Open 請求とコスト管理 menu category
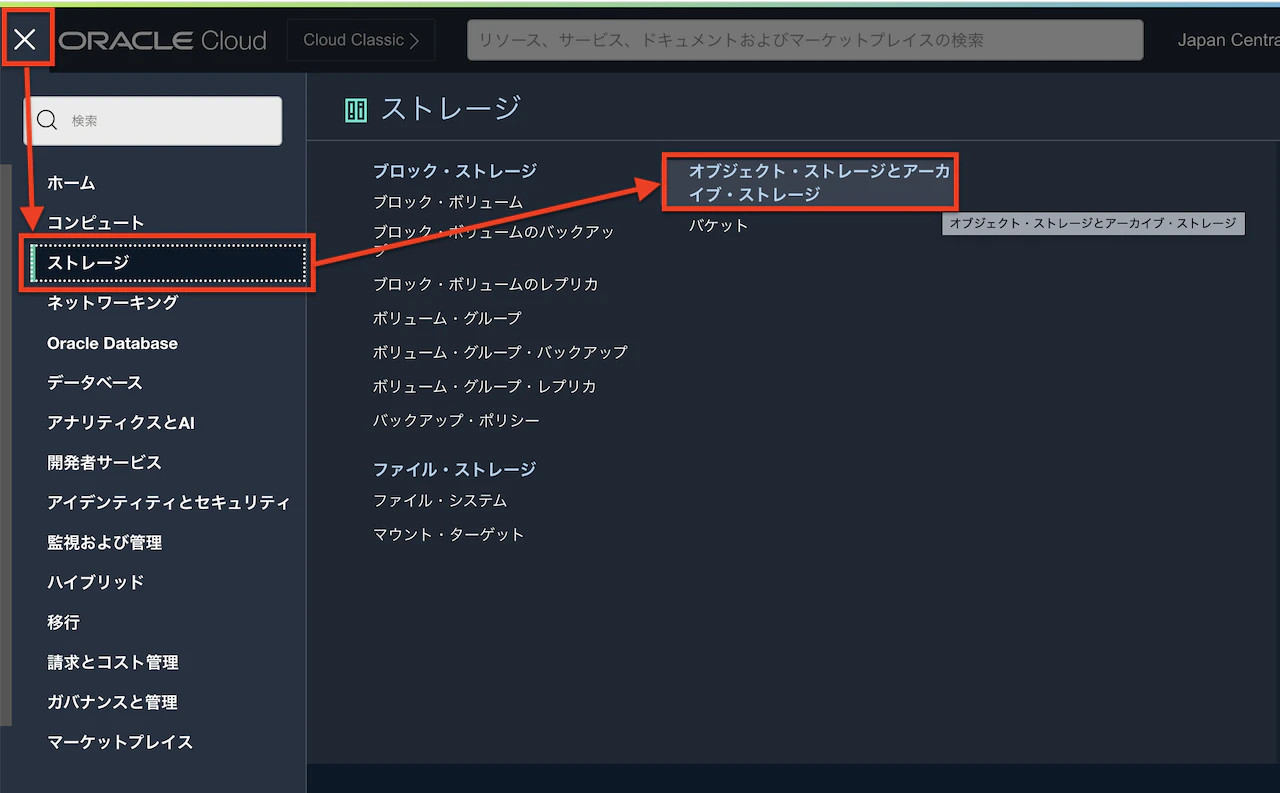The height and width of the screenshot is (793, 1280). tap(113, 662)
